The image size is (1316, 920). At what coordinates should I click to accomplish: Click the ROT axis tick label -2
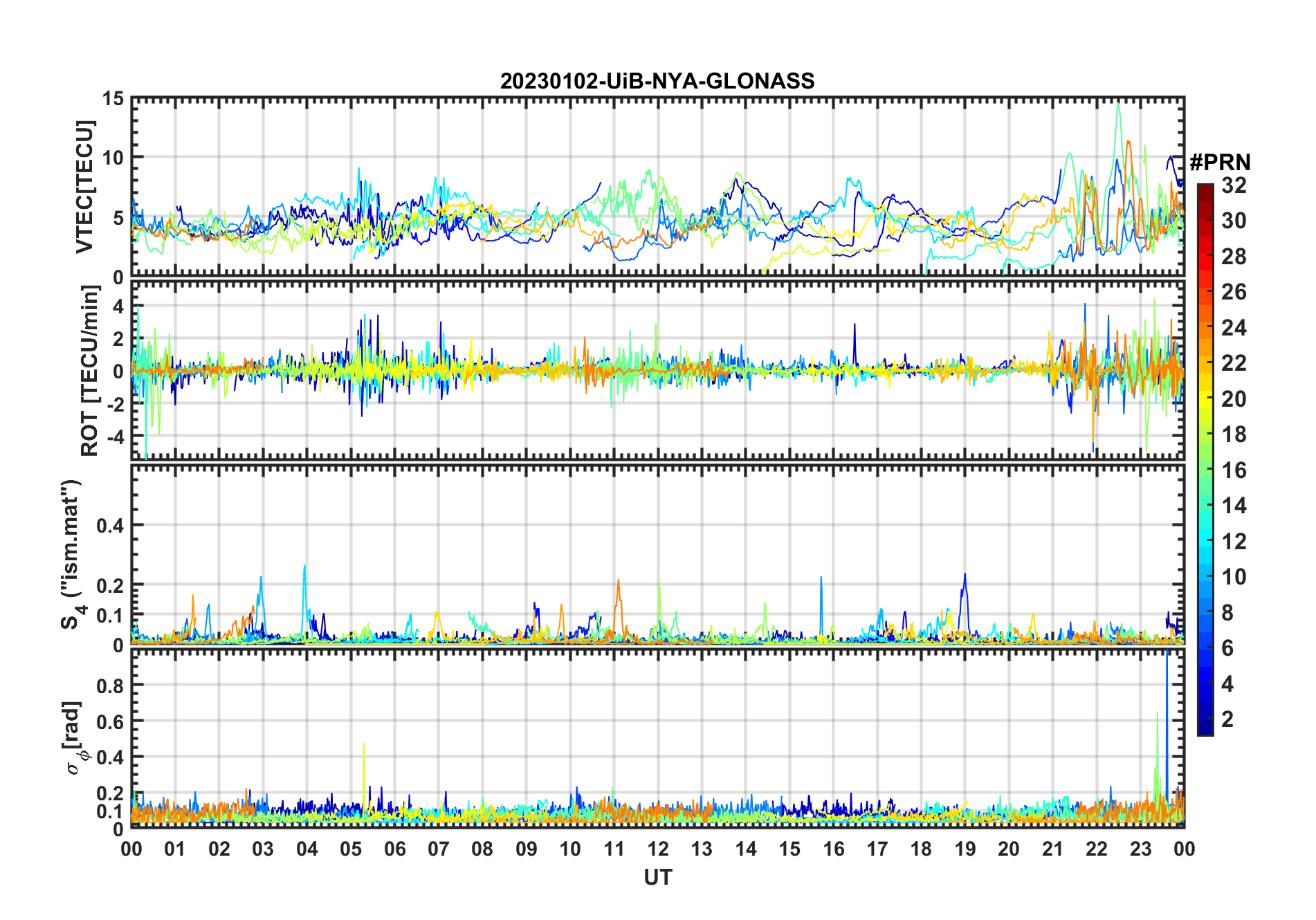pyautogui.click(x=114, y=405)
